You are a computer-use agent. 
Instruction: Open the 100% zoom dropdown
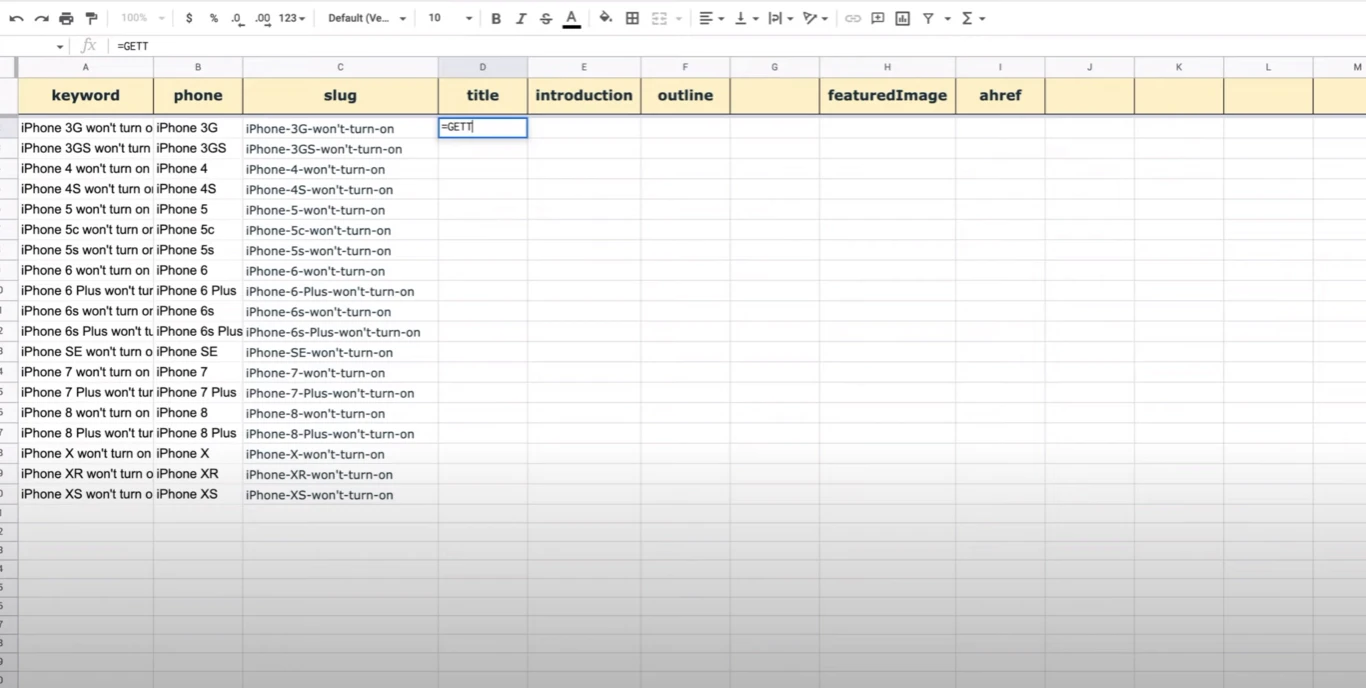(x=142, y=18)
